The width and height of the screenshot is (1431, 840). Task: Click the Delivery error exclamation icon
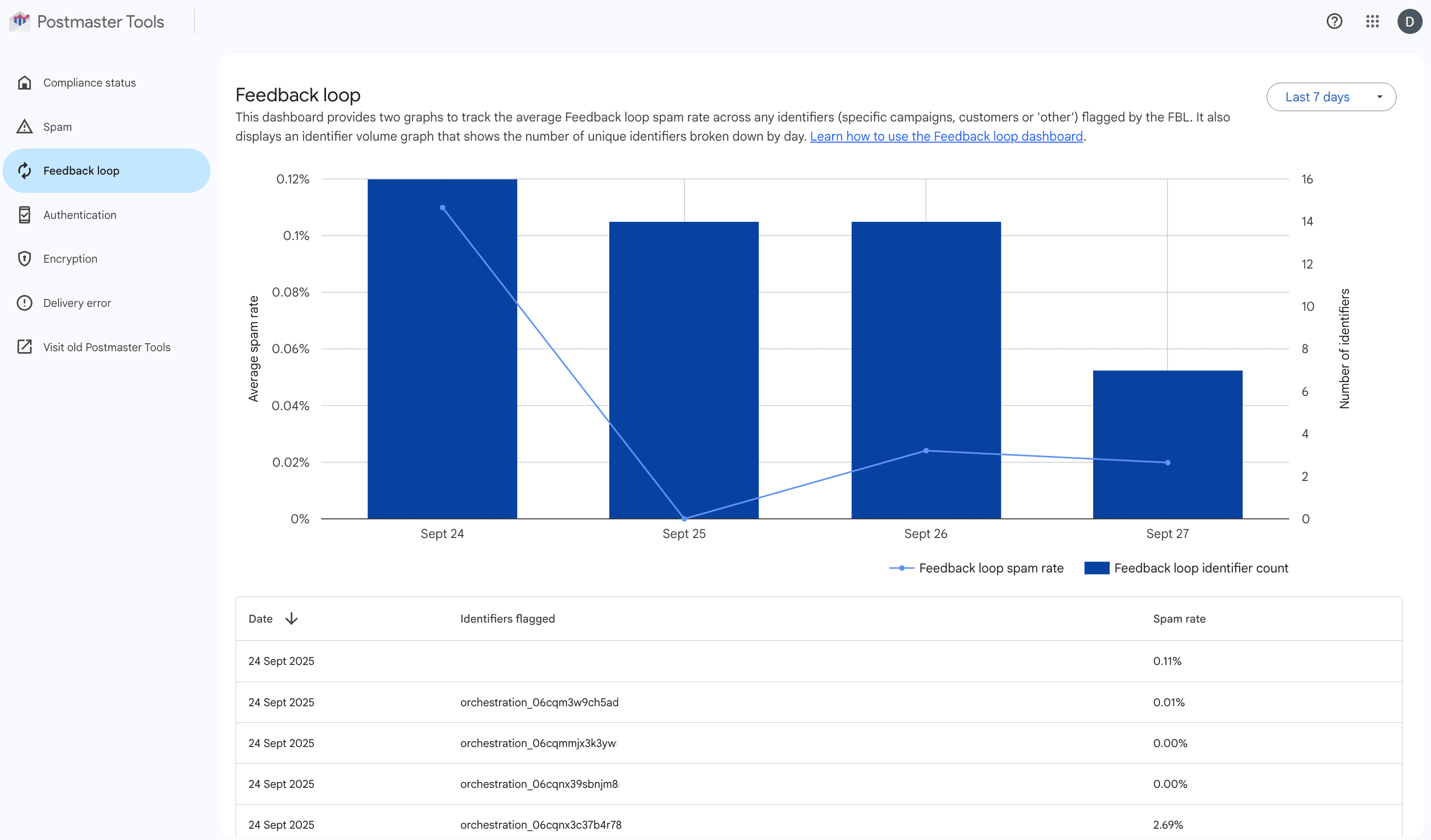point(25,303)
